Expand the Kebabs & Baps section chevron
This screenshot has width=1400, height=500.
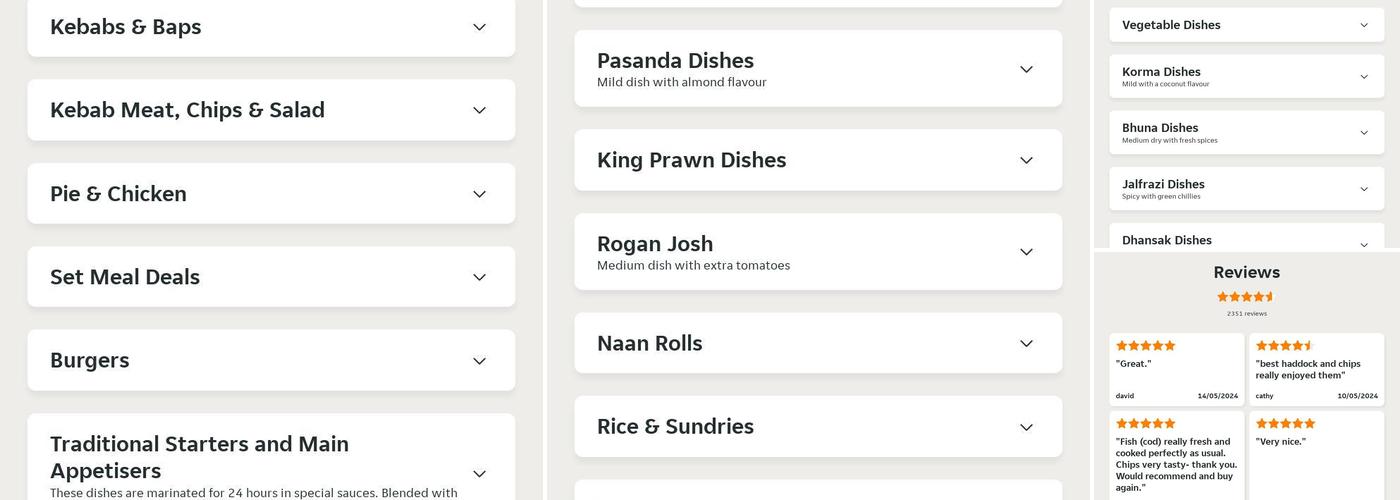click(479, 27)
